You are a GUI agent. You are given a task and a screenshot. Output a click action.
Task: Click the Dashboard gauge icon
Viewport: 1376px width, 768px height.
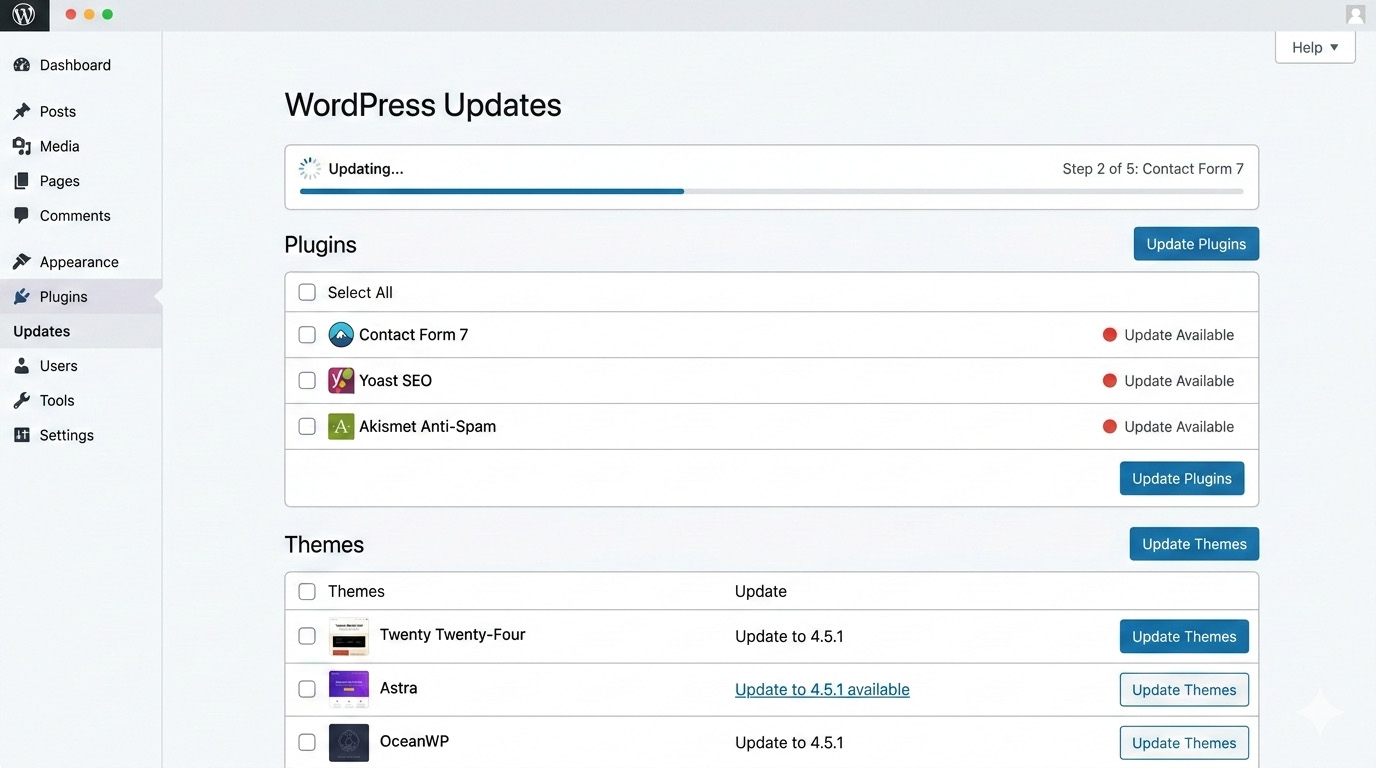tap(22, 65)
